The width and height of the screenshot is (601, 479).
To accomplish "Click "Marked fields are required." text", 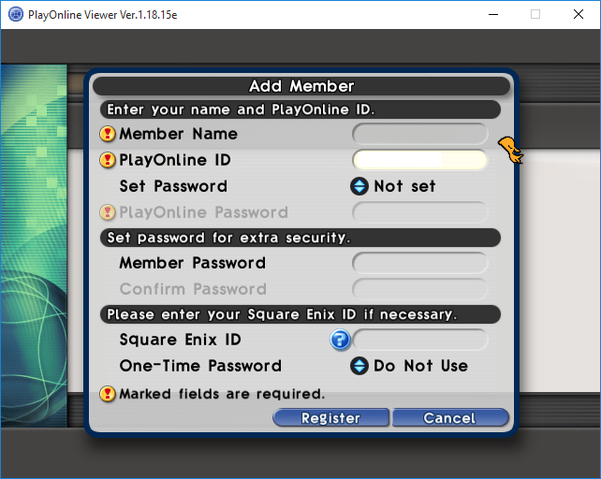I will click(x=222, y=394).
